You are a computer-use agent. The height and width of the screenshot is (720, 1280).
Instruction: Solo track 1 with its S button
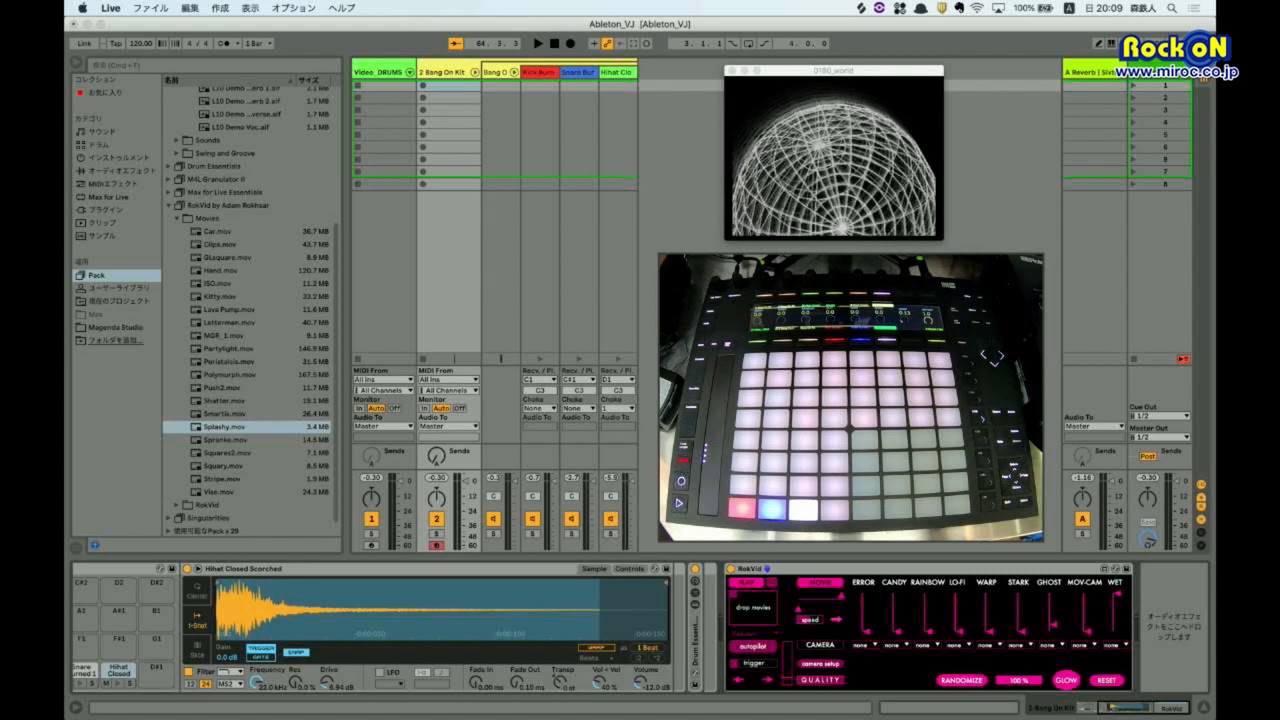point(371,534)
